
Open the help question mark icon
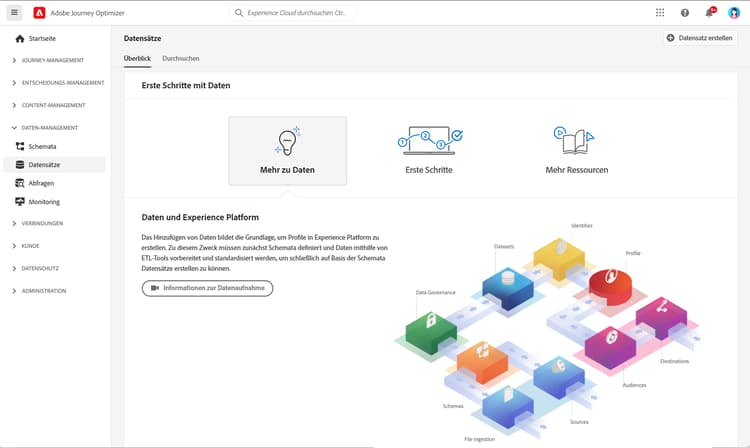coord(685,13)
